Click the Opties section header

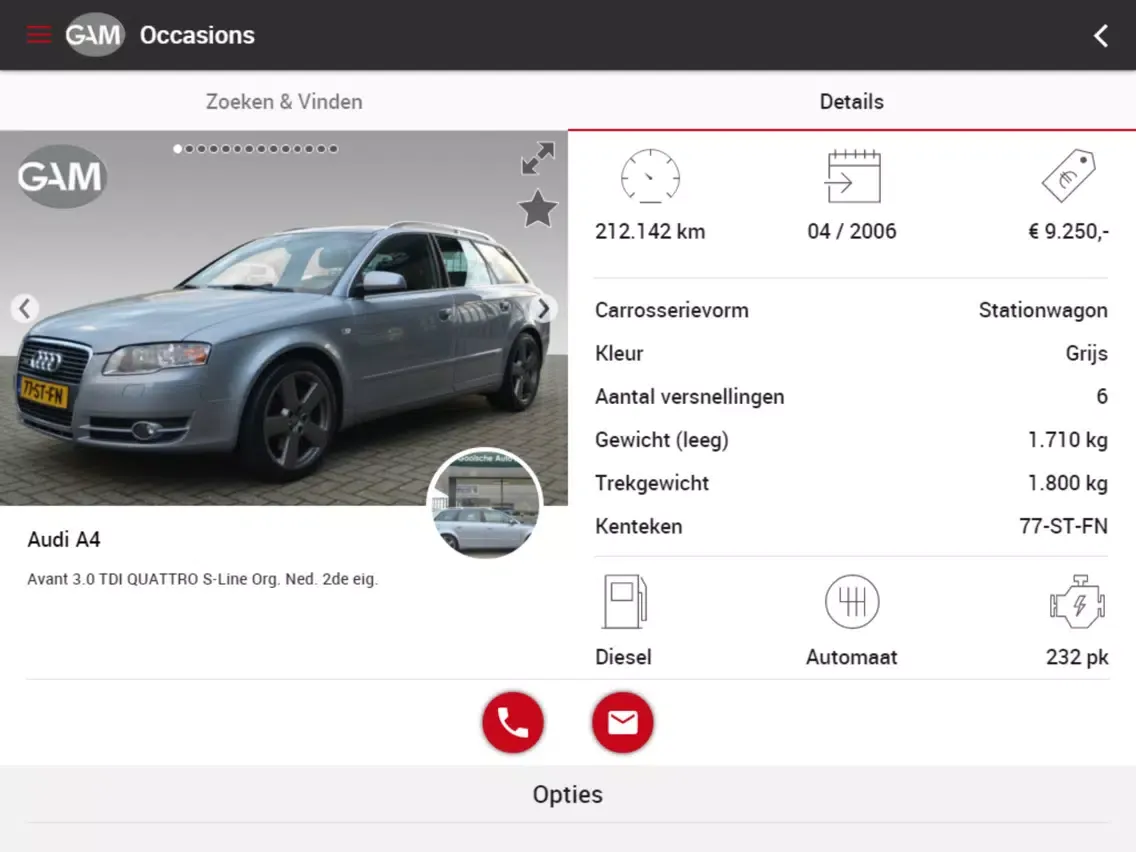(568, 795)
